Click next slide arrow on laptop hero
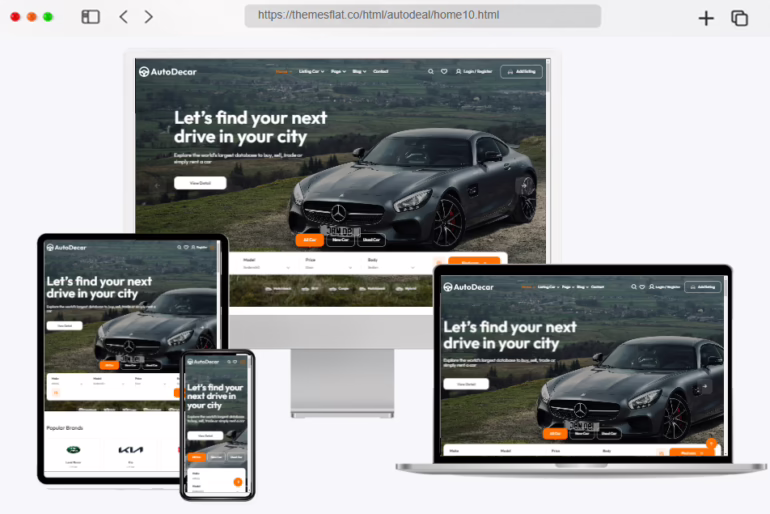This screenshot has width=770, height=514. tap(705, 386)
